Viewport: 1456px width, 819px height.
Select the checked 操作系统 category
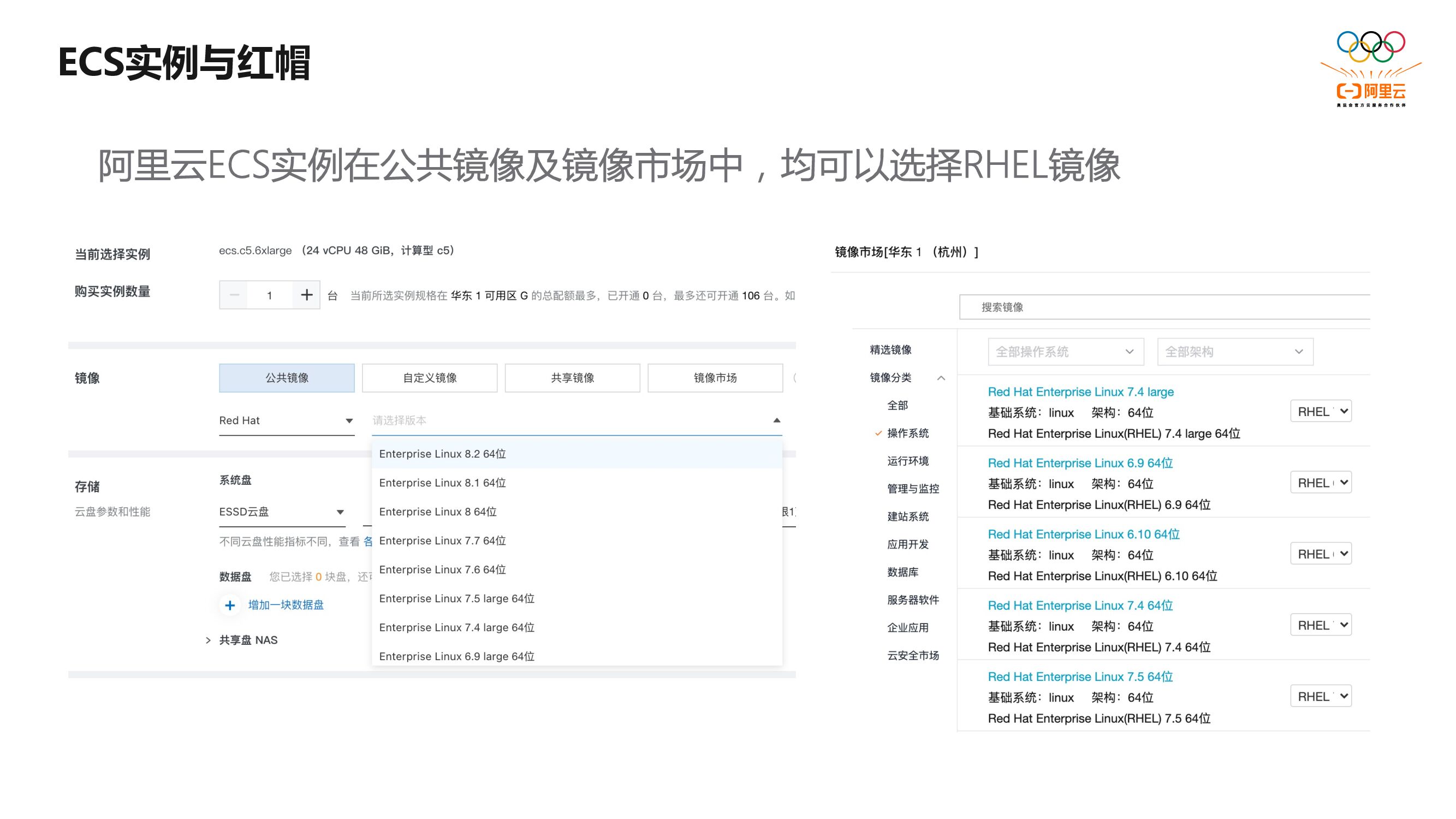[907, 433]
